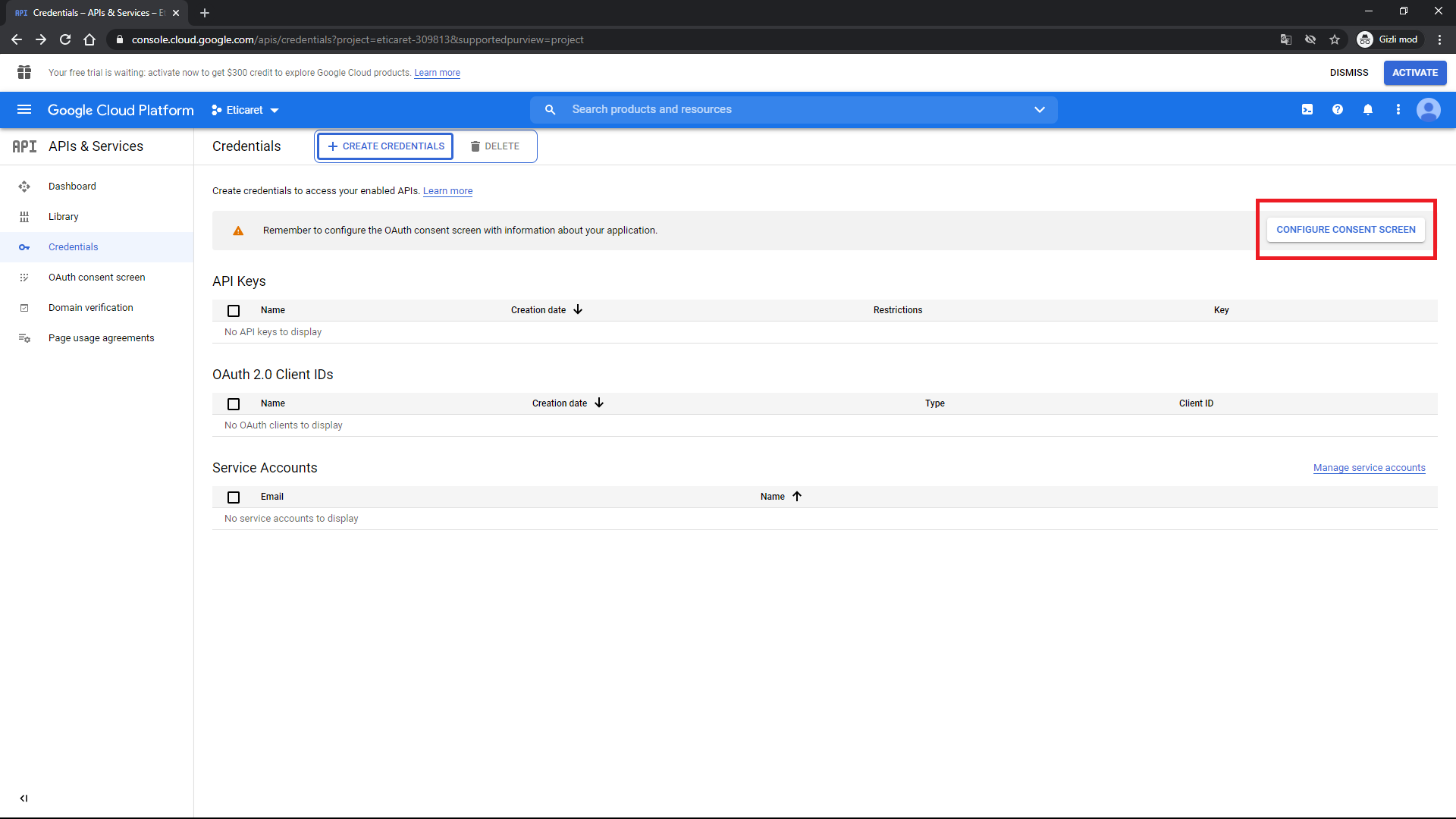Viewport: 1456px width, 819px height.
Task: Select Credentials in the sidebar
Action: point(97,247)
